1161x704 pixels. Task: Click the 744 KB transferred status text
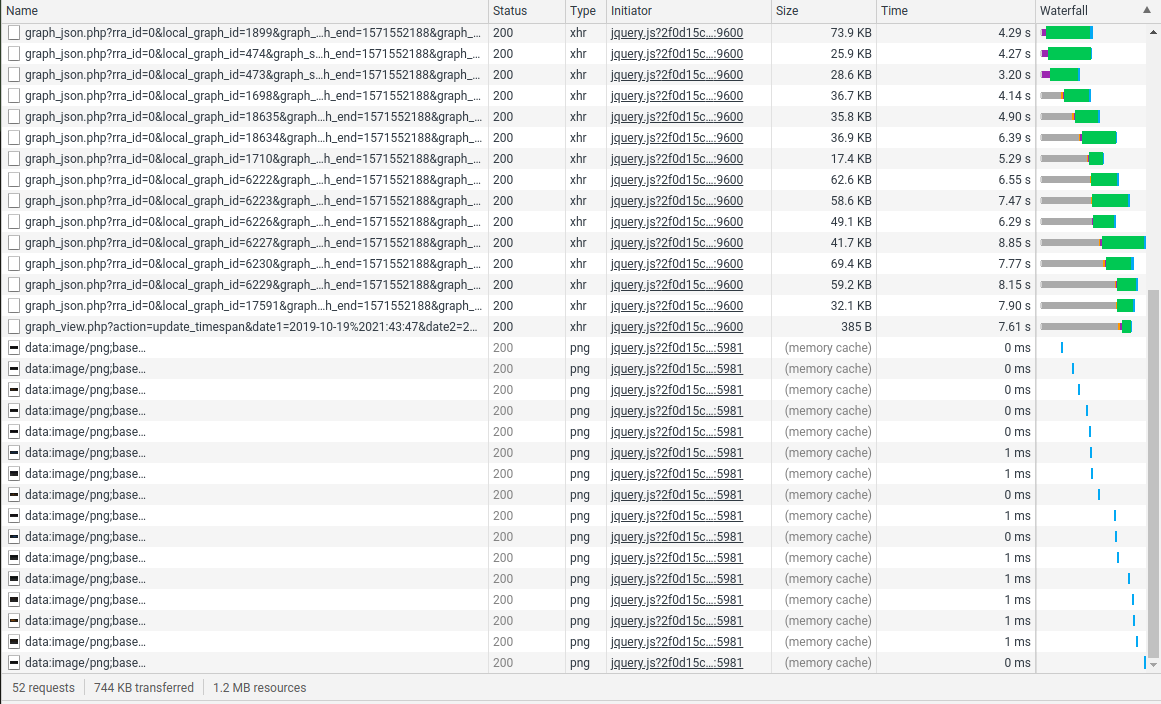point(144,688)
